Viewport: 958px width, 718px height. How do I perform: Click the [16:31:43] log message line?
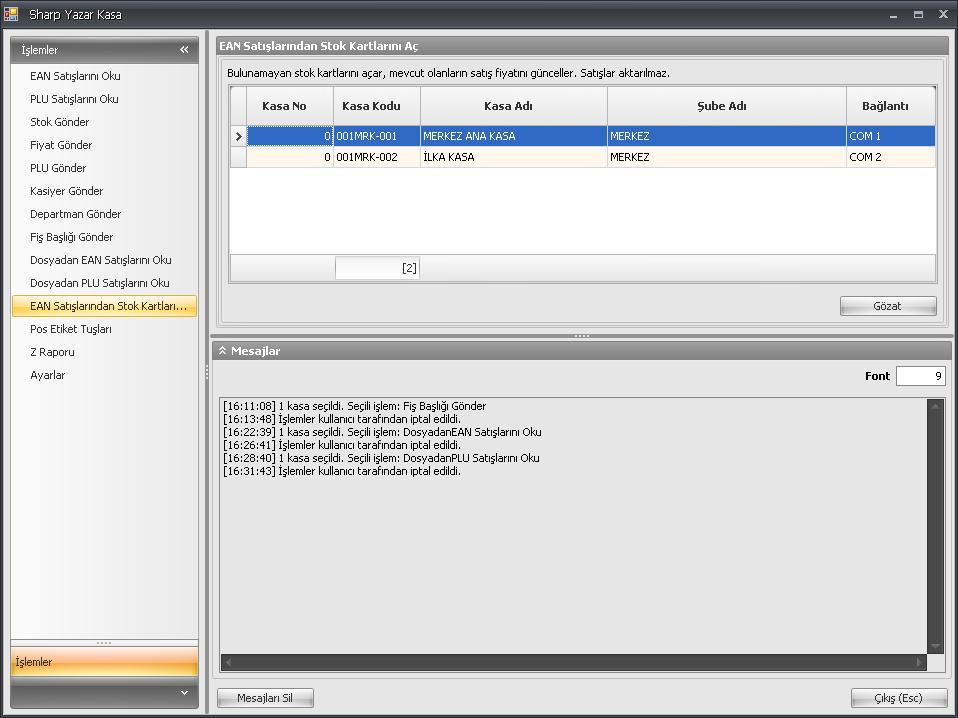[342, 471]
